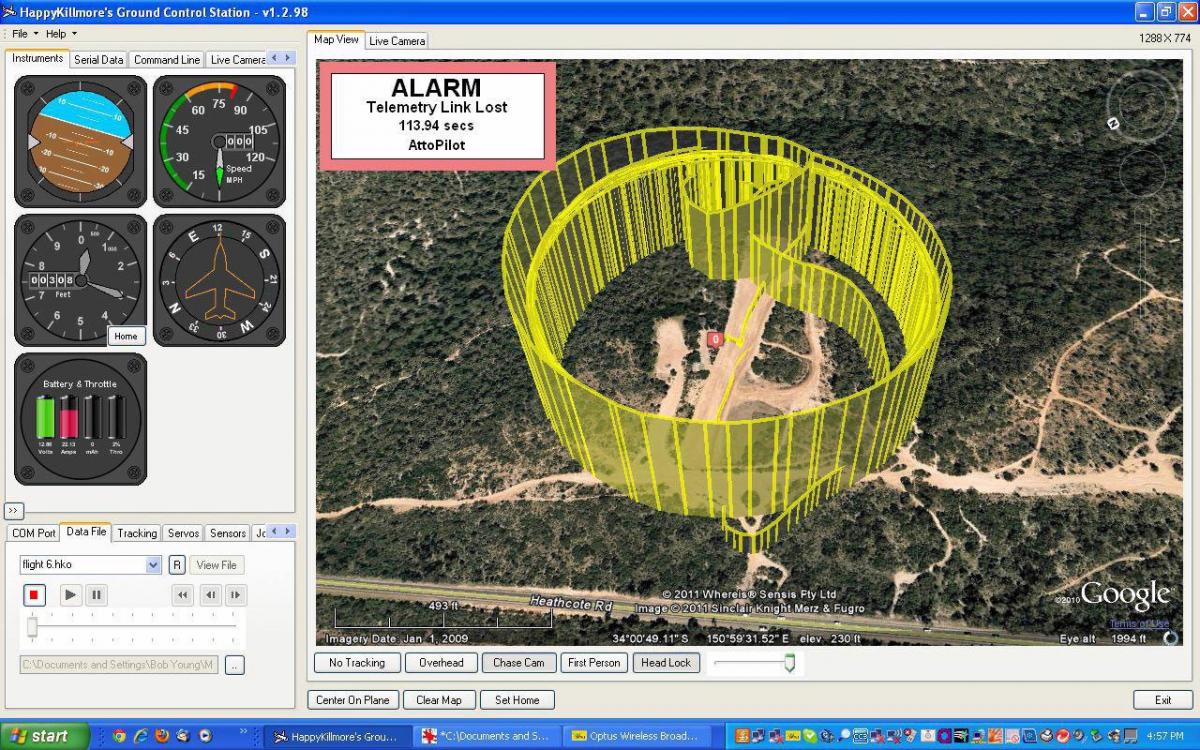Switch to the Serial Data tab
This screenshot has height=750, width=1200.
[x=99, y=59]
